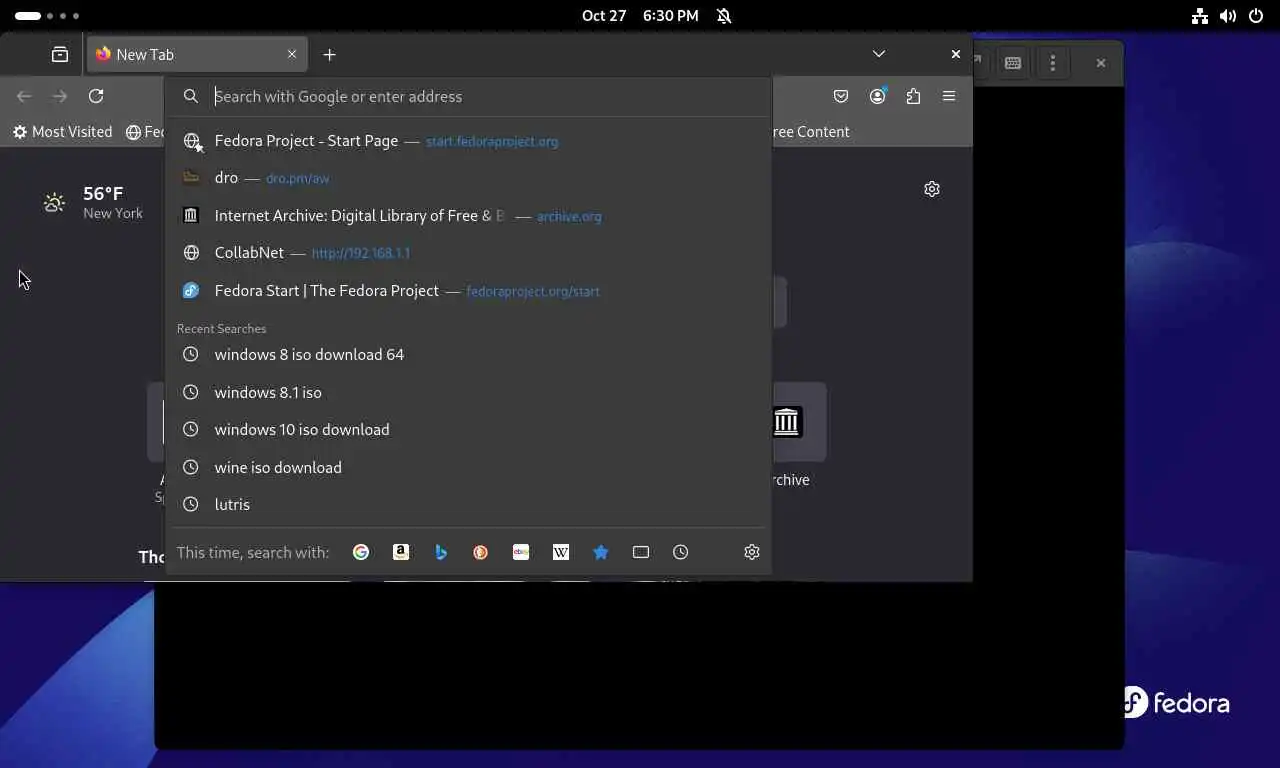Screen dimensions: 1280x768
Task: Open Fedora Project - Start Page suggestion
Action: [x=468, y=141]
